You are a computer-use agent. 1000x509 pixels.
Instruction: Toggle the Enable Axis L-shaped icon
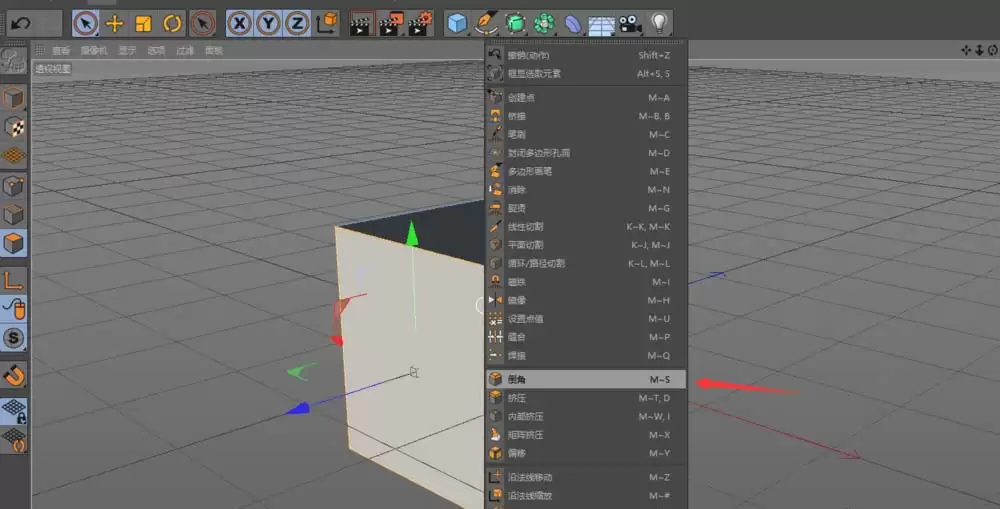[x=13, y=279]
